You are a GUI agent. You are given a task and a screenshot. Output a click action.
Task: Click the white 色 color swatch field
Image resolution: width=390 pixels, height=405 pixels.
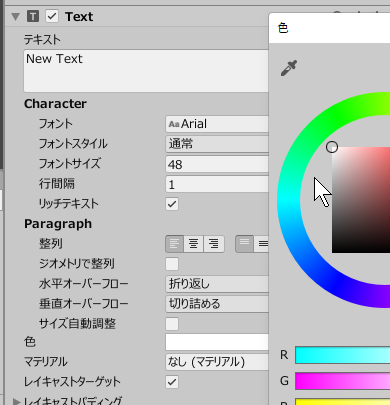coord(217,342)
